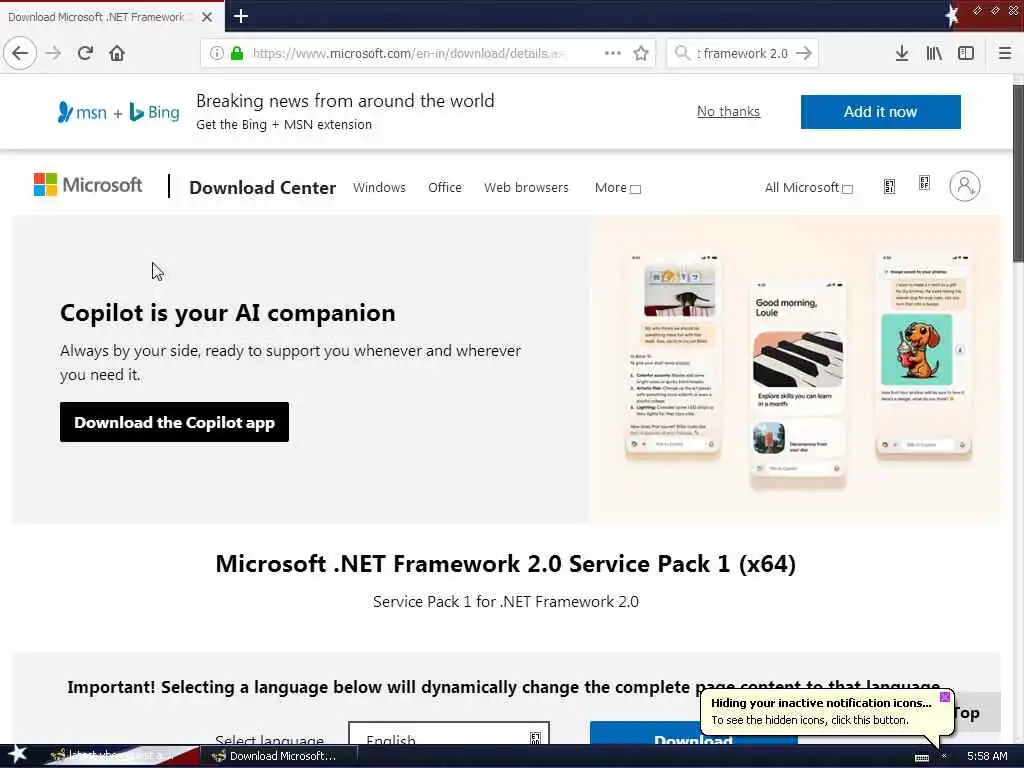The height and width of the screenshot is (768, 1024).
Task: Switch to Download Microsoft taskbar button
Action: [279, 756]
